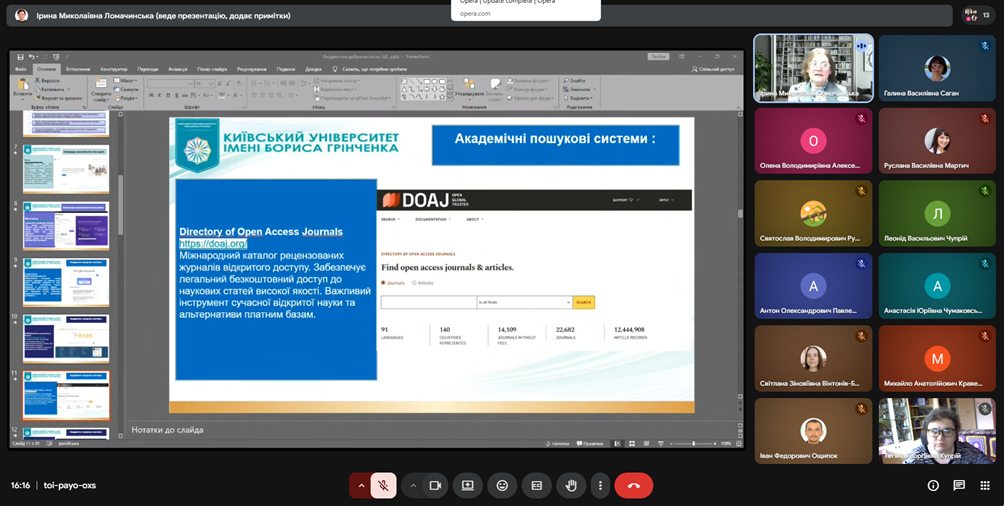The width and height of the screenshot is (1004, 506).
Task: Open the three-dot more options menu
Action: [600, 485]
